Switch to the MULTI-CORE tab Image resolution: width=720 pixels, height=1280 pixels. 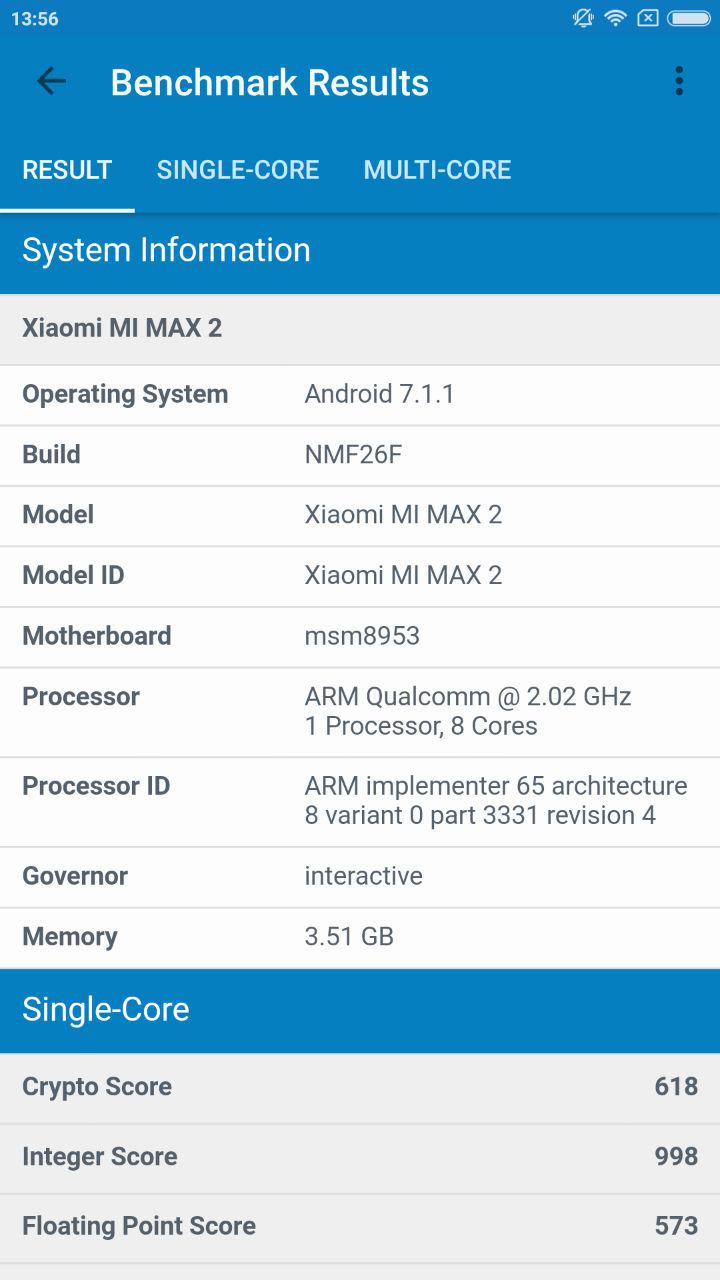[x=437, y=170]
